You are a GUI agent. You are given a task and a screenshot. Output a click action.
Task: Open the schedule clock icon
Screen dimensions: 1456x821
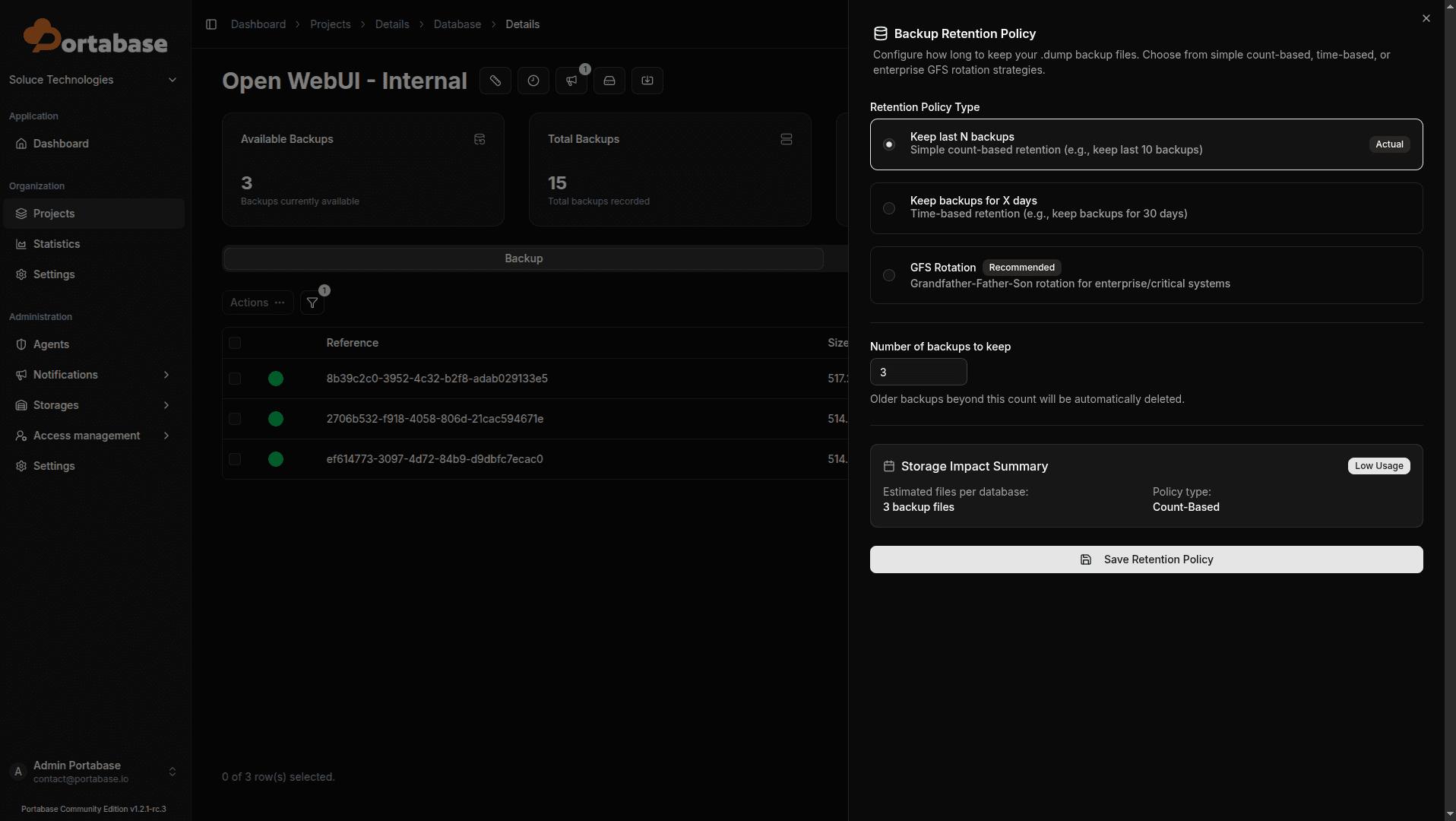click(533, 81)
